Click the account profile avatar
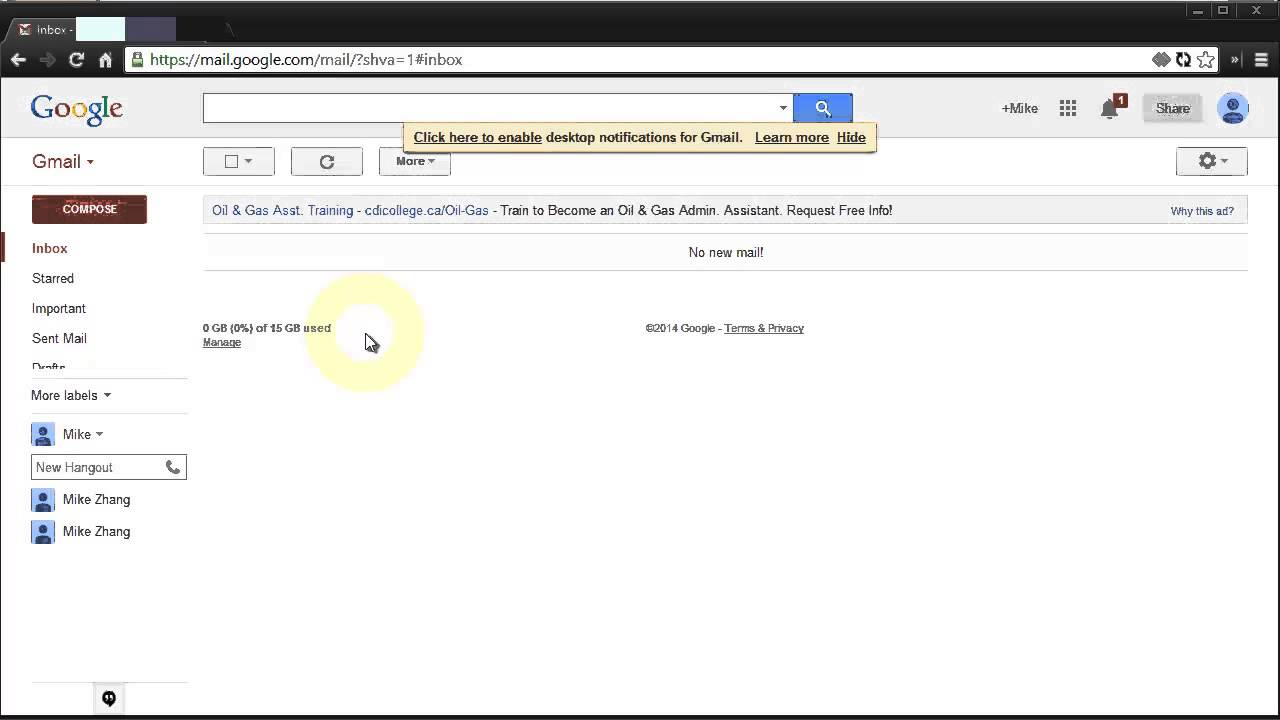 (x=1233, y=108)
